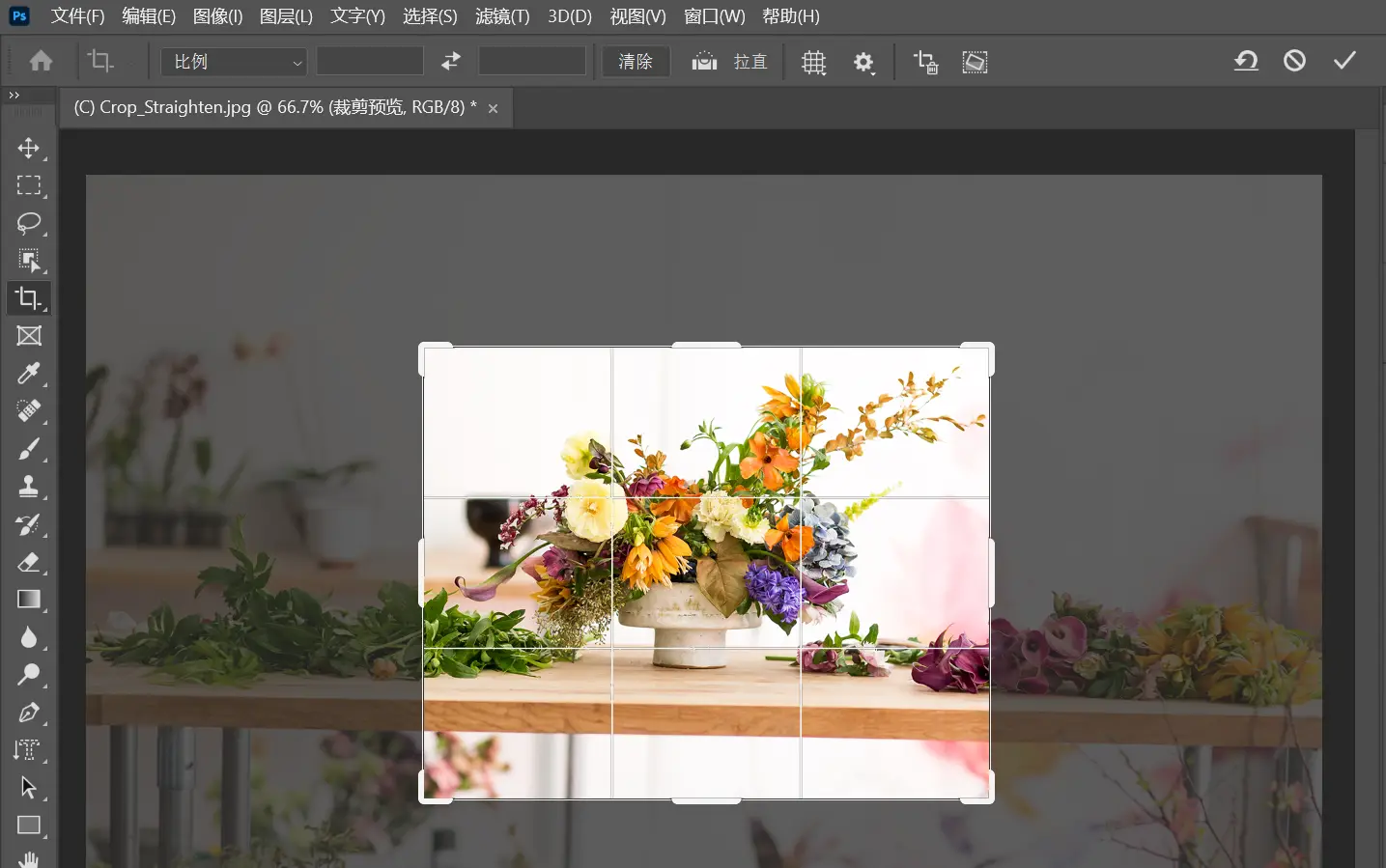Select the Pen tool
This screenshot has width=1386, height=868.
tap(29, 713)
